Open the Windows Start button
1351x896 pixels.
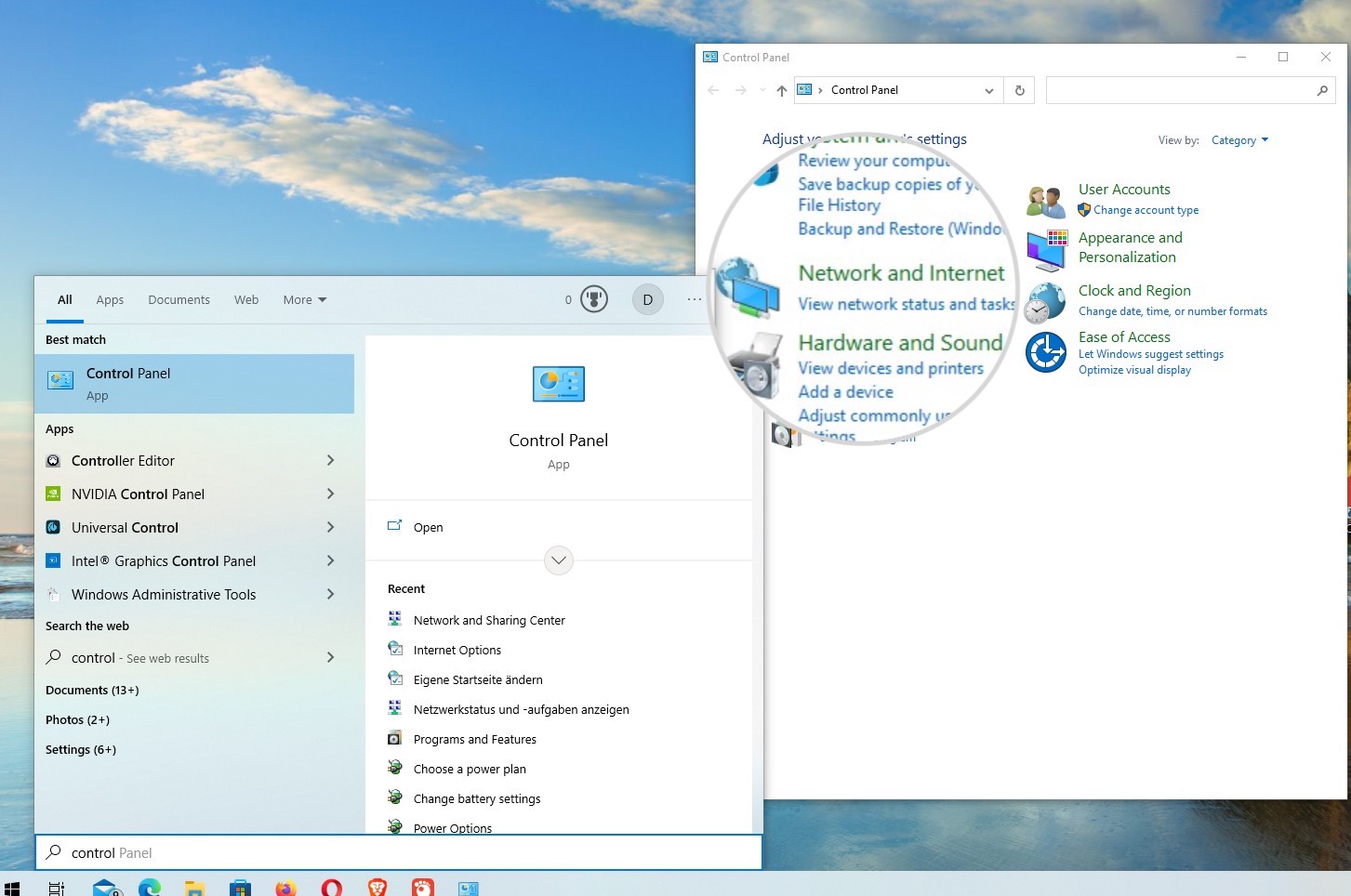[x=12, y=889]
